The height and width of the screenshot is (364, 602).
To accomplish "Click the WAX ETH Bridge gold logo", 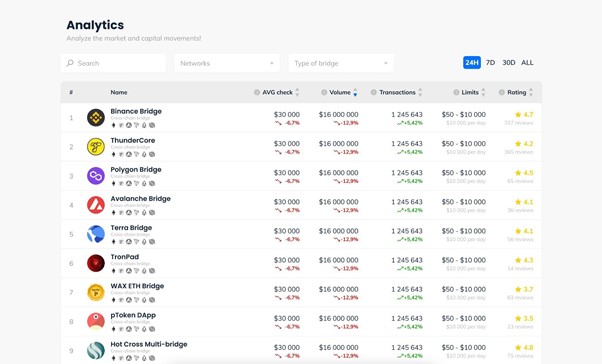I will click(96, 293).
